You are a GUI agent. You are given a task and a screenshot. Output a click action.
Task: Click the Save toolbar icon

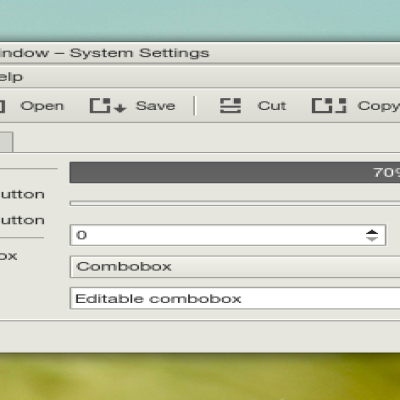coord(108,106)
